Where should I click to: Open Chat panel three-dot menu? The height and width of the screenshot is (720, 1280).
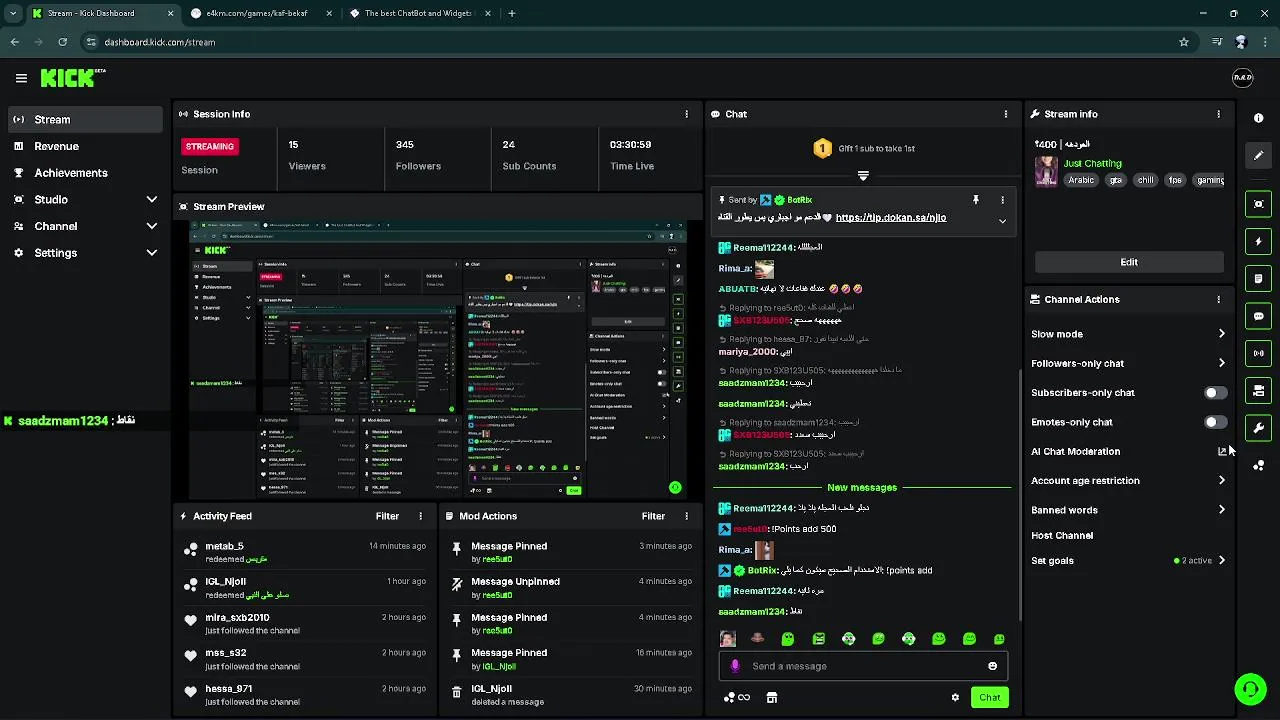1005,114
